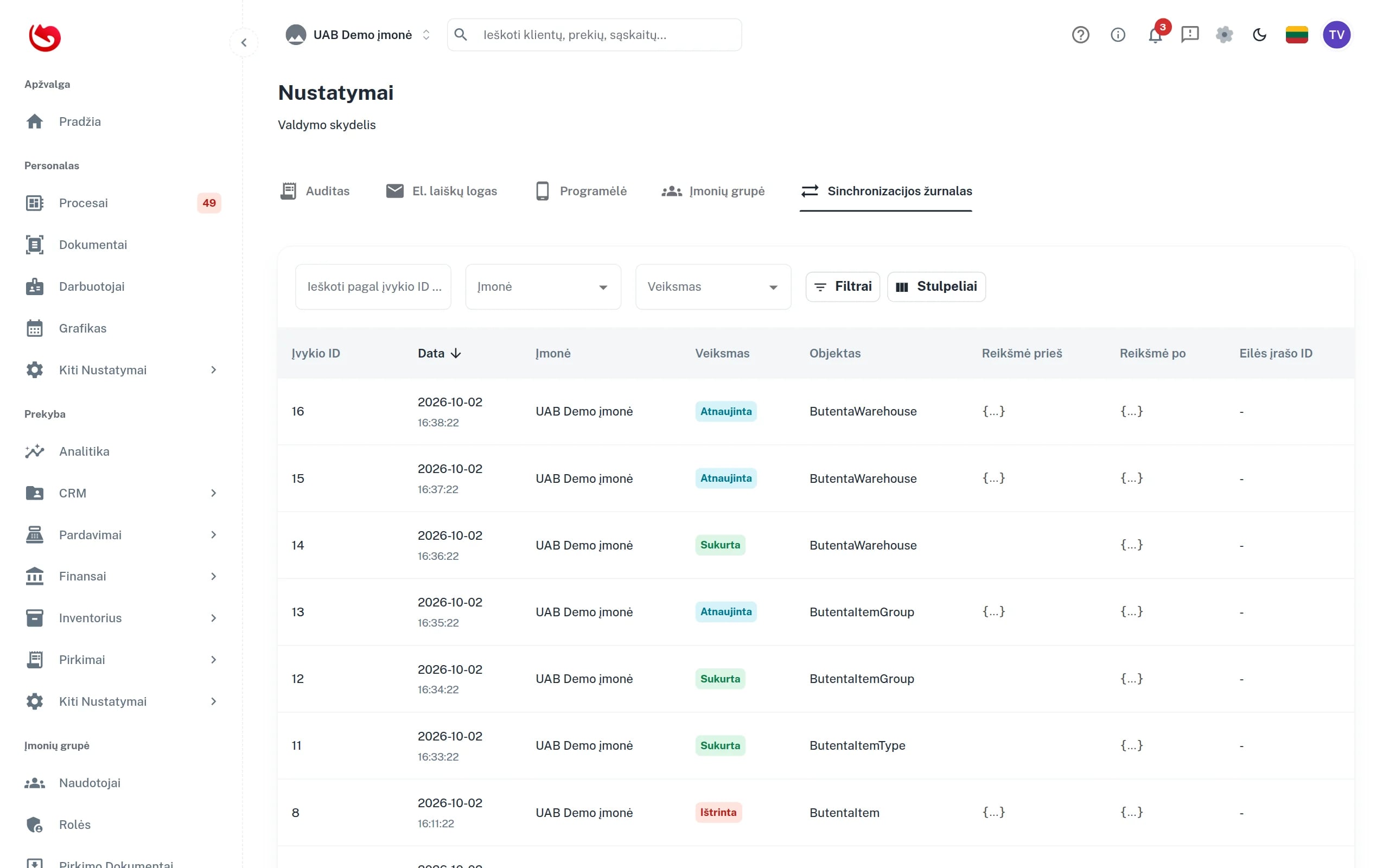Open Grafikas calendar in the sidebar

point(122,328)
